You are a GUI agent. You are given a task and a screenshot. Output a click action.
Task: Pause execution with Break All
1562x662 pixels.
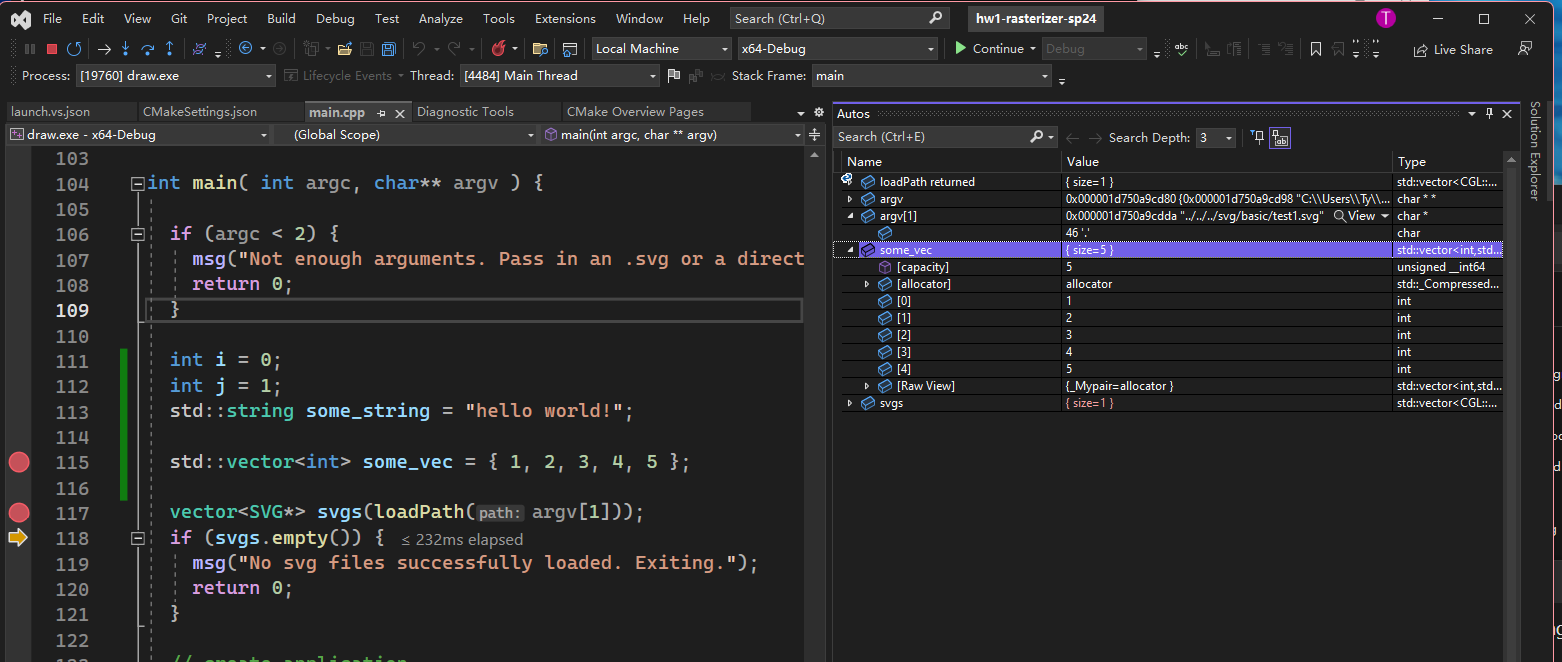click(30, 48)
